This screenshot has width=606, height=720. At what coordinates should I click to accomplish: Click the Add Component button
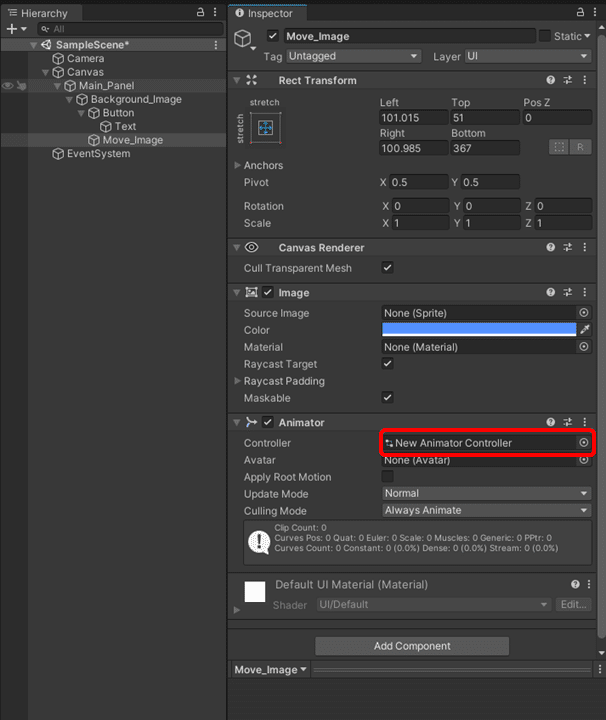[412, 646]
